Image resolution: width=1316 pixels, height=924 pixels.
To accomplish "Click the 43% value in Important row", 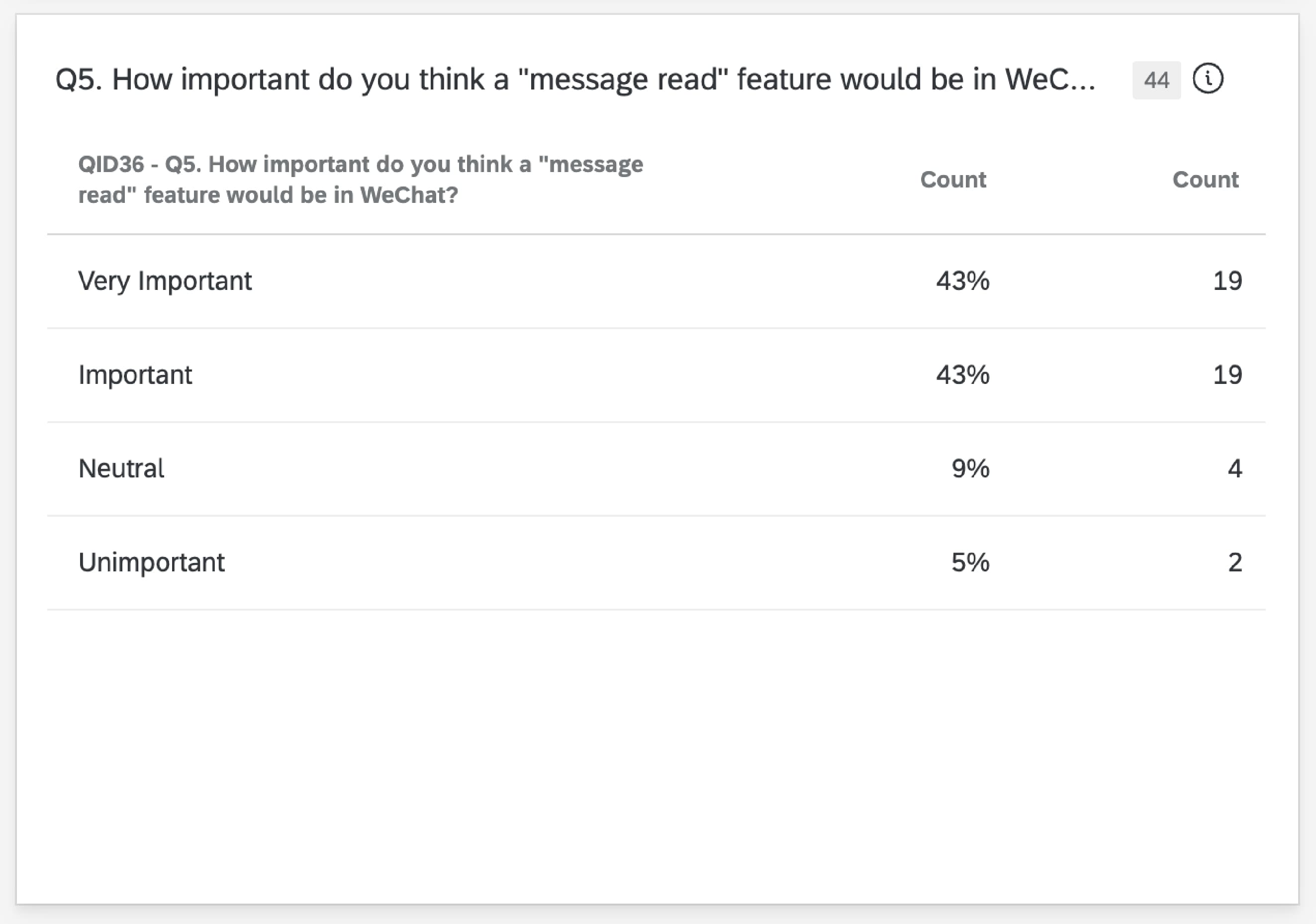I will (962, 375).
